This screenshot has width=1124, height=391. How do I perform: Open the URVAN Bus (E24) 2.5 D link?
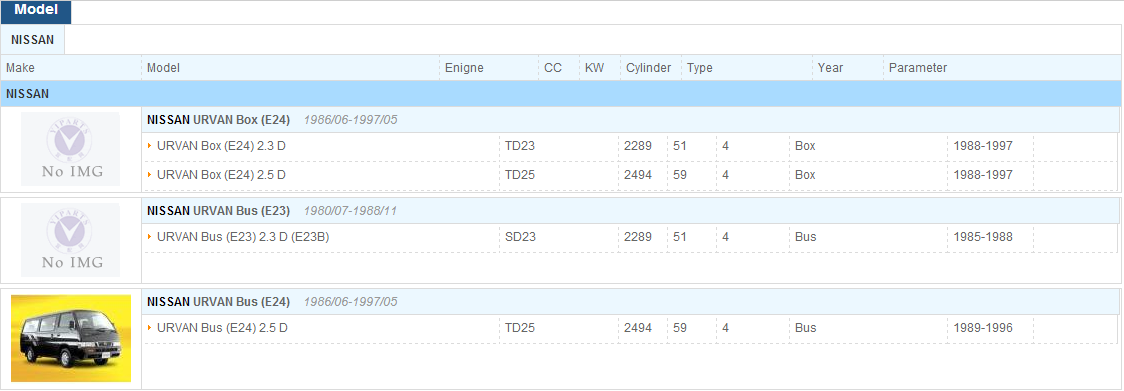coord(222,327)
